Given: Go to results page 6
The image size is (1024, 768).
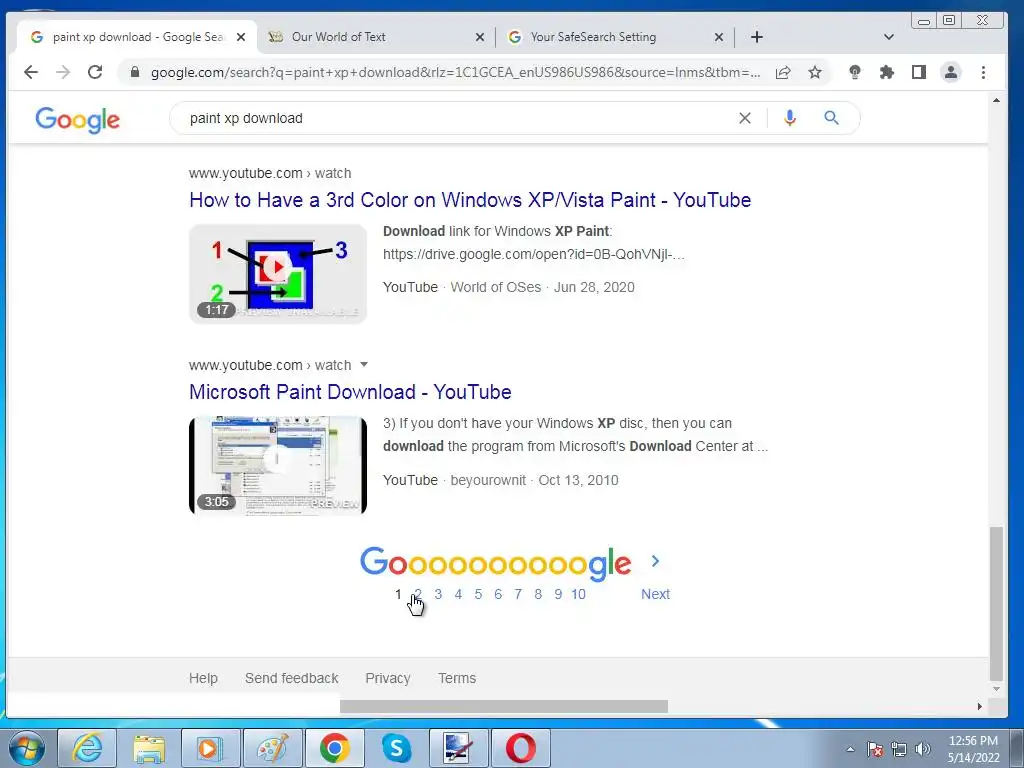Looking at the screenshot, I should click(498, 594).
